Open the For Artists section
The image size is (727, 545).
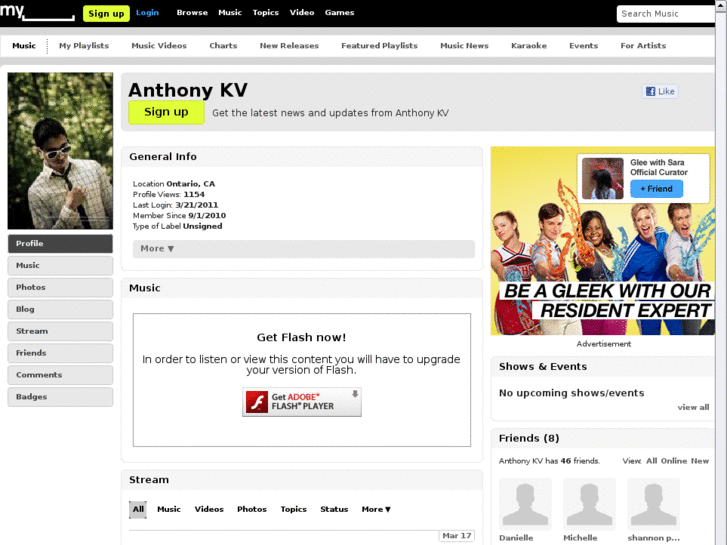click(643, 45)
